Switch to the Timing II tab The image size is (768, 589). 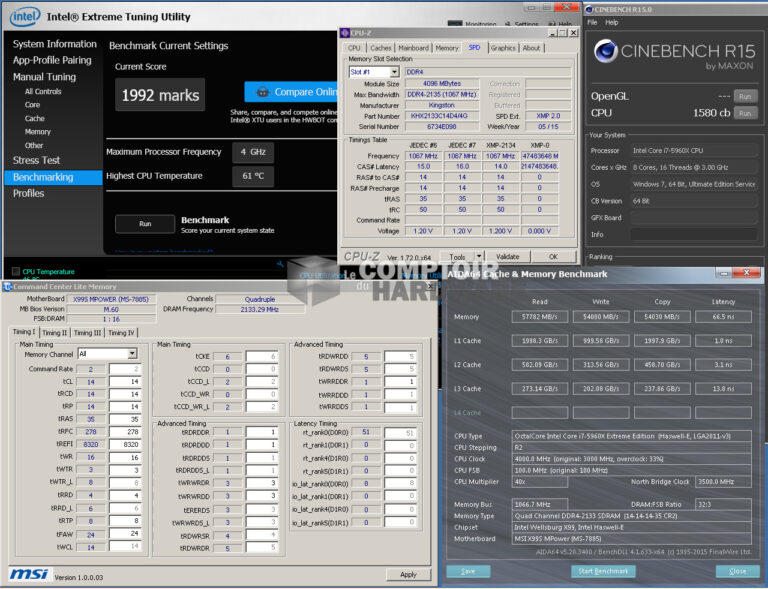[55, 333]
